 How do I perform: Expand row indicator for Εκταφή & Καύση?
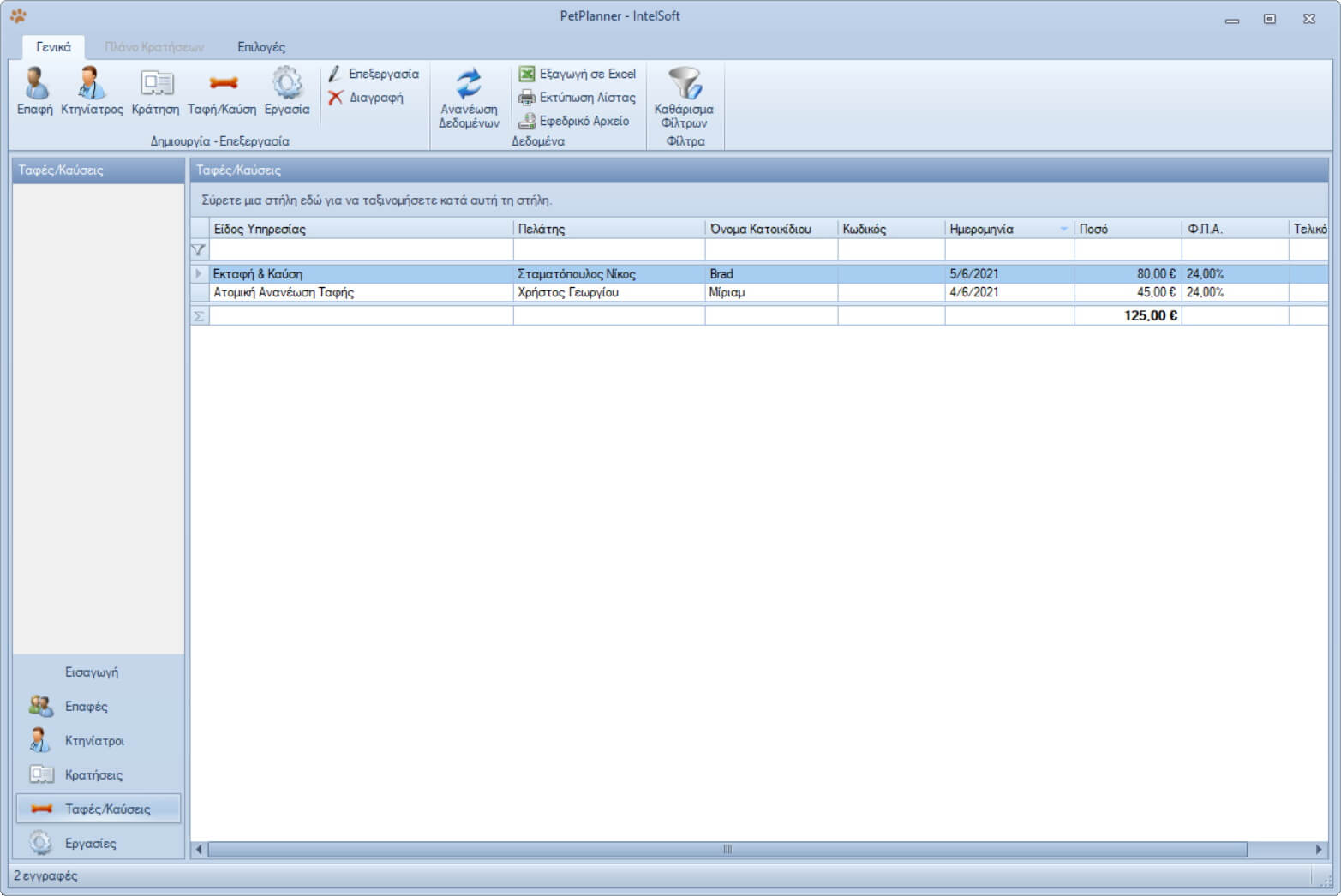coord(199,274)
